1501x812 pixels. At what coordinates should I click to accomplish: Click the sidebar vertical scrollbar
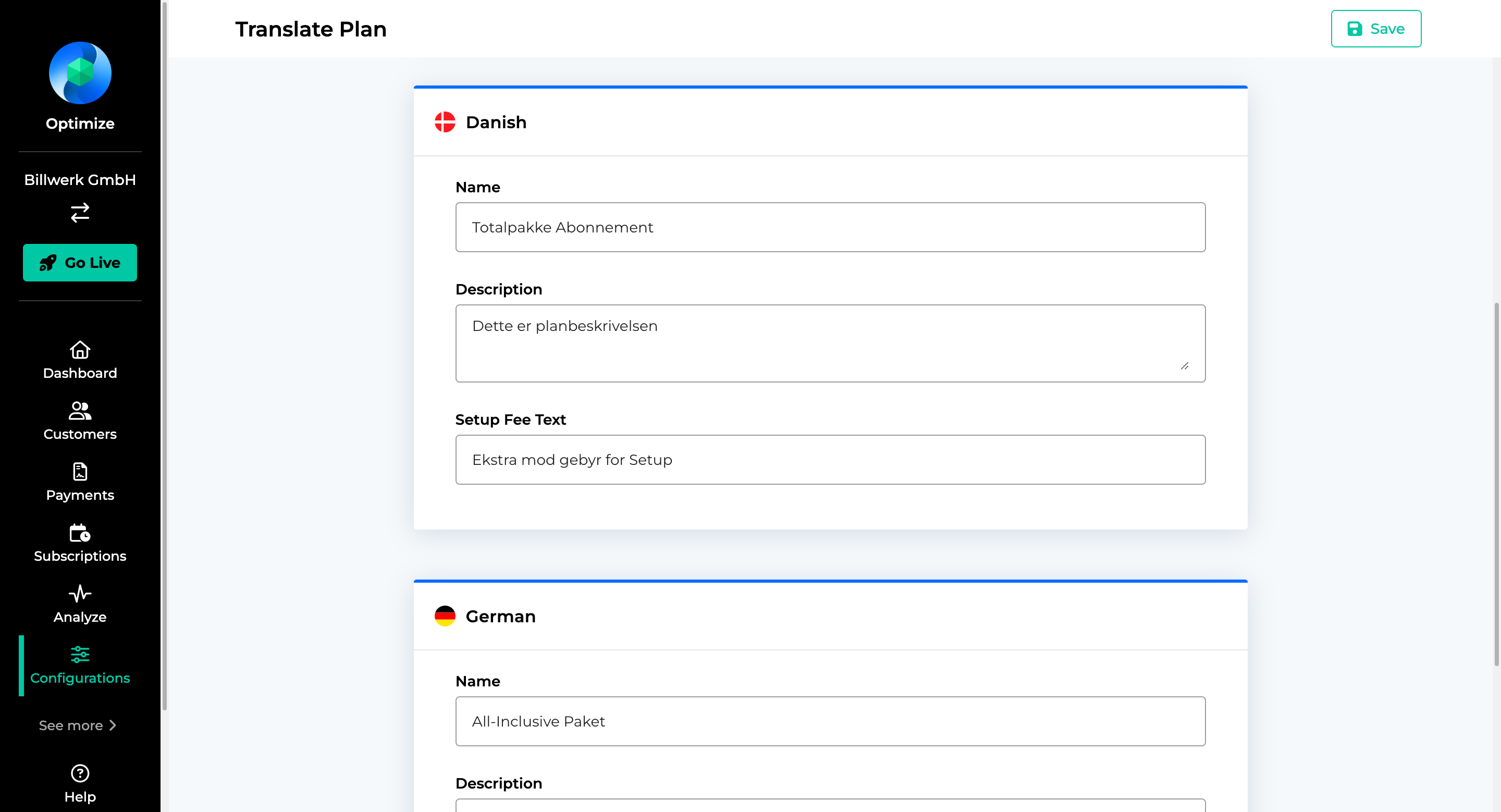click(164, 355)
